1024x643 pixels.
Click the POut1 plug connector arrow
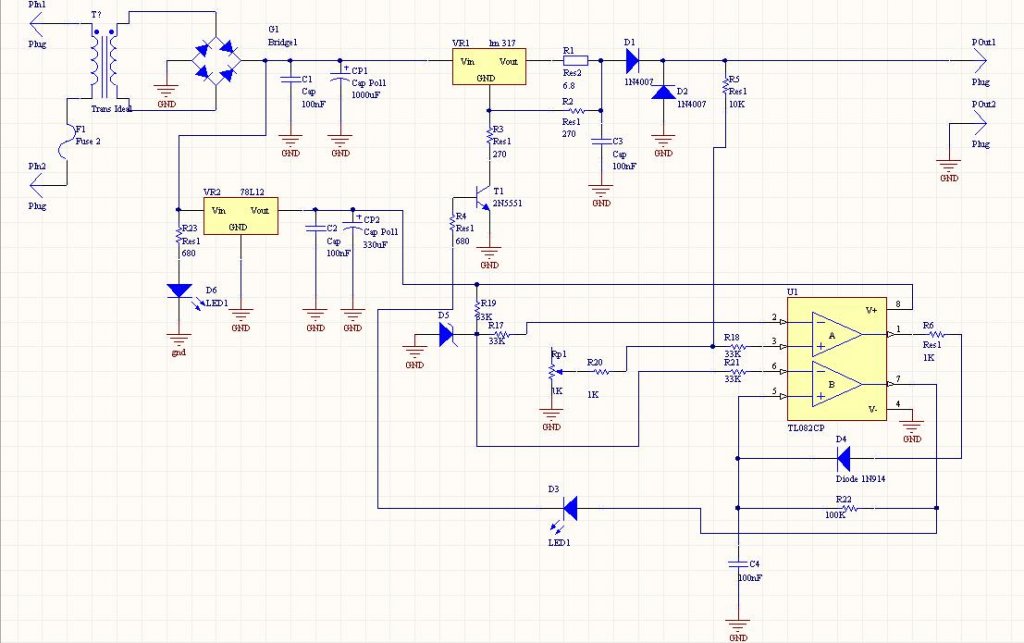click(x=980, y=61)
